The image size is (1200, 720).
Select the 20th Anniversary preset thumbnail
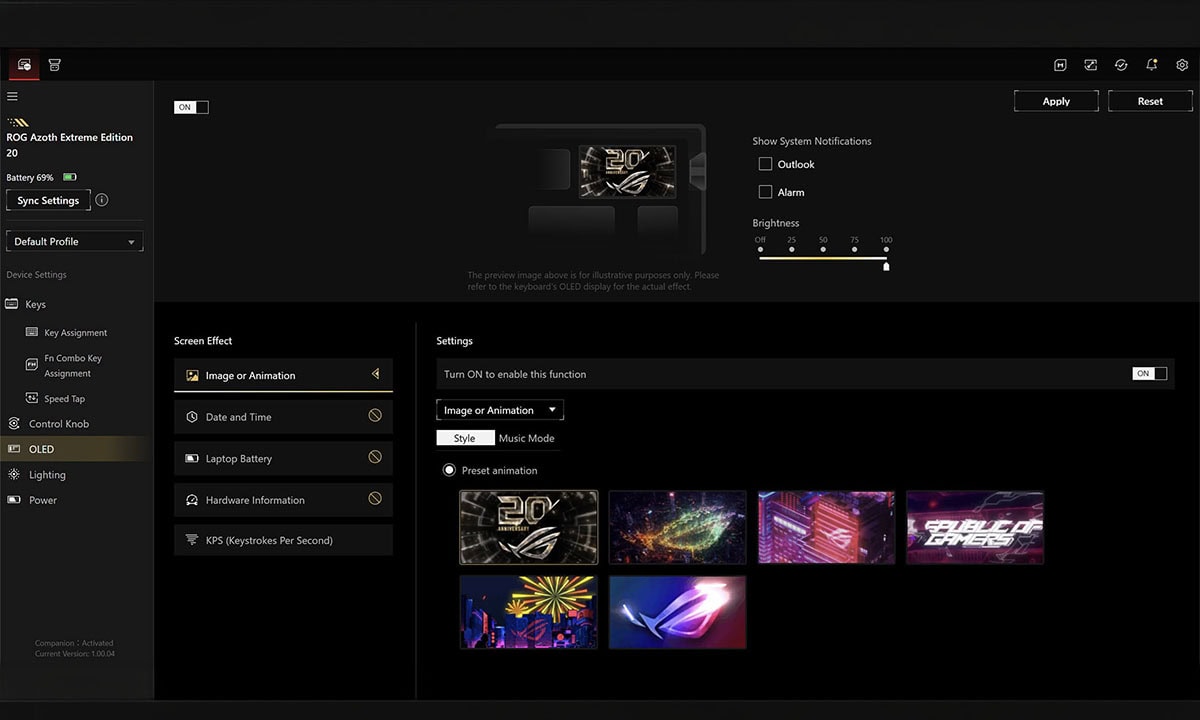[529, 527]
